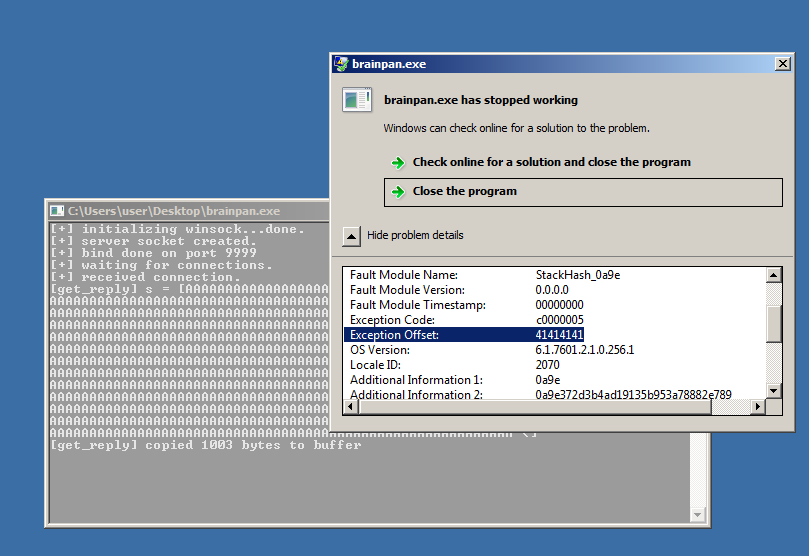Click the problem details vertical scrollbar thumb

point(773,323)
